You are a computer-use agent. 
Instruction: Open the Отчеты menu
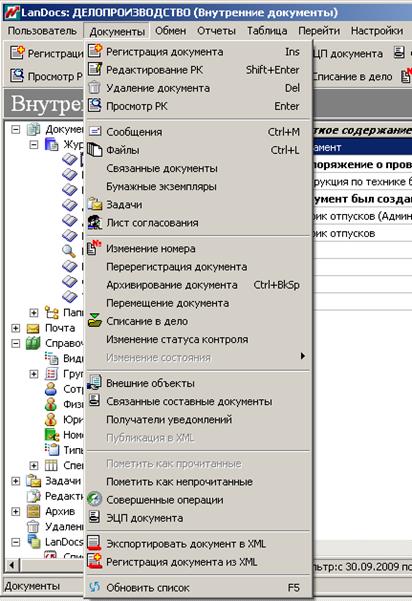pos(216,31)
